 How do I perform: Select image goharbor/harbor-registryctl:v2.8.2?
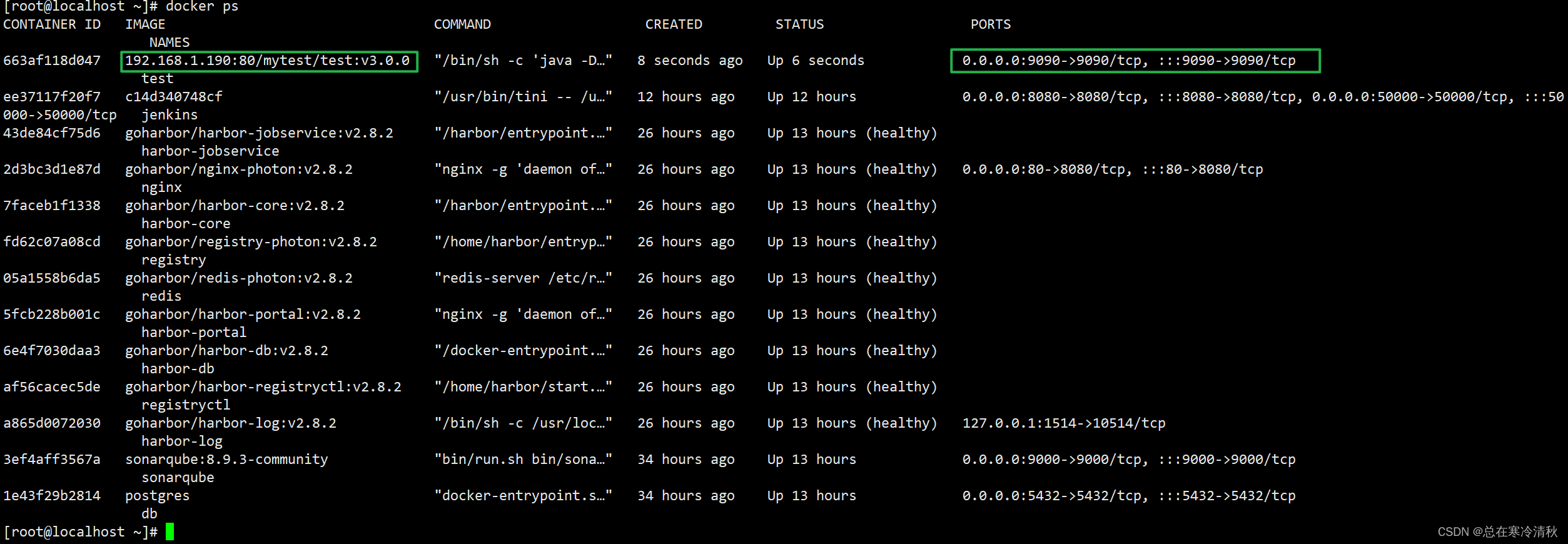click(x=263, y=387)
